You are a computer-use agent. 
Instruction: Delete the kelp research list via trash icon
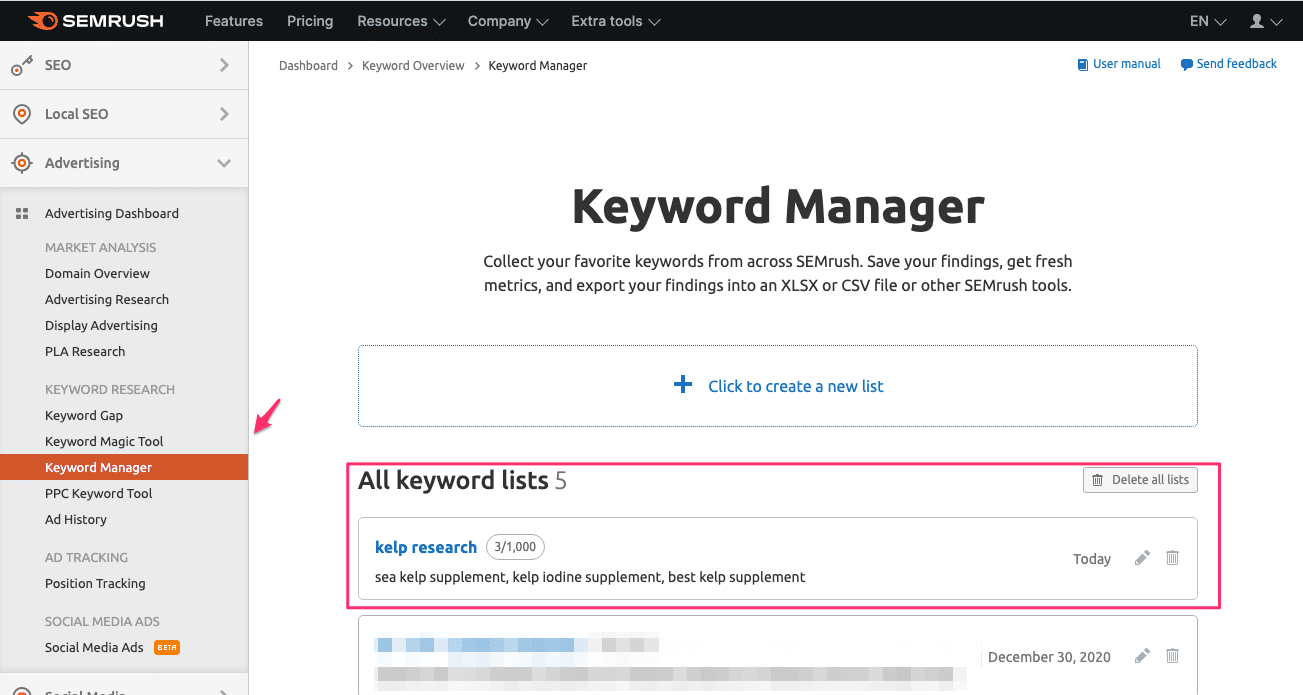tap(1173, 558)
